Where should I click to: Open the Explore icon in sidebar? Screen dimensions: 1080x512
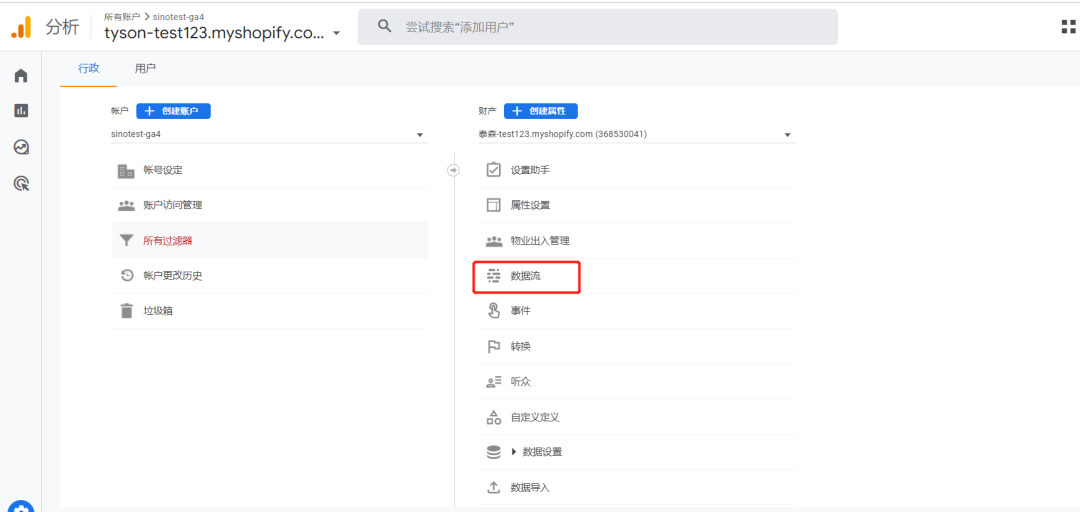pyautogui.click(x=21, y=147)
